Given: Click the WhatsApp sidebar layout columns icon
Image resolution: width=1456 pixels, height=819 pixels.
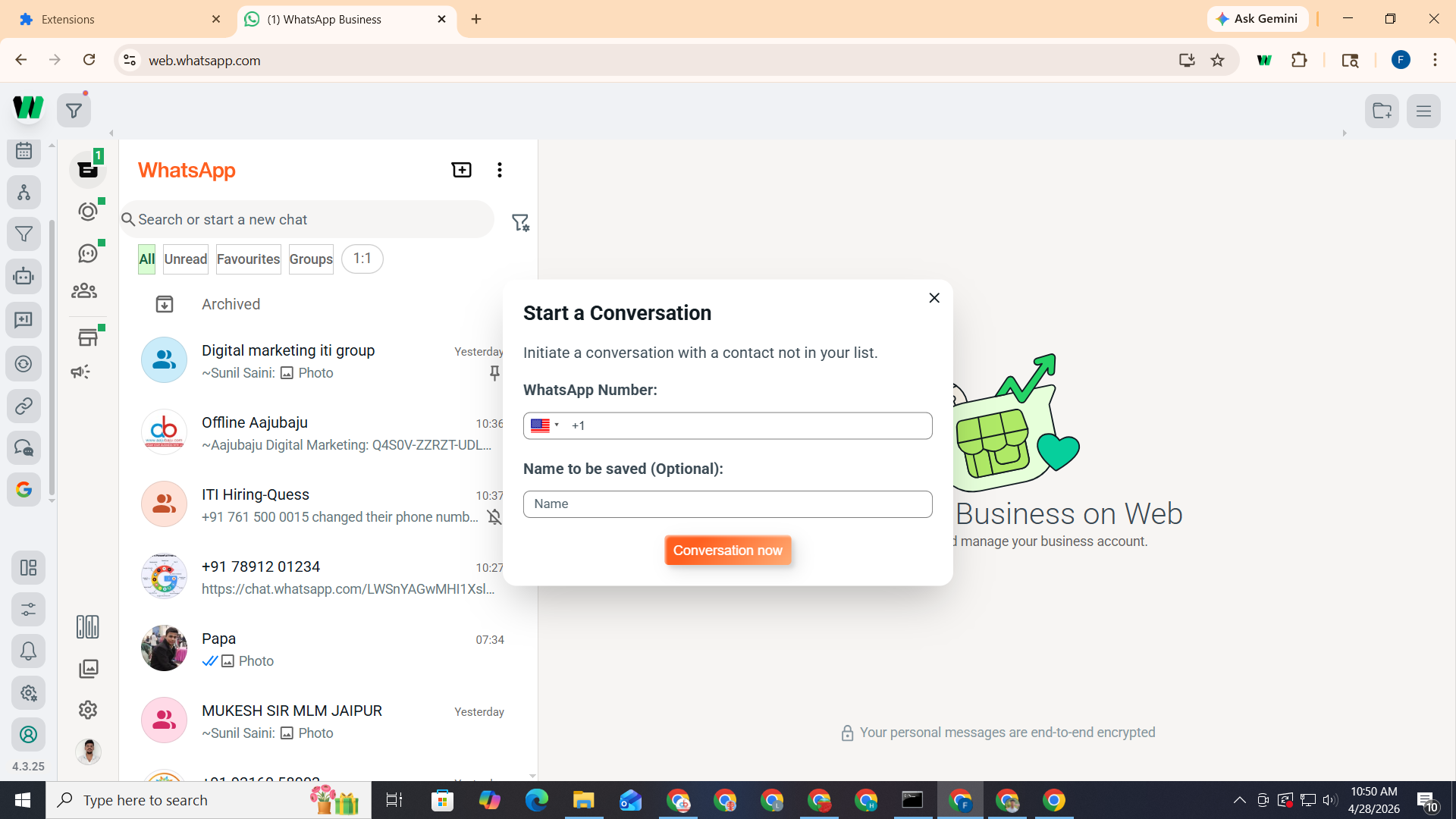Looking at the screenshot, I should [88, 626].
